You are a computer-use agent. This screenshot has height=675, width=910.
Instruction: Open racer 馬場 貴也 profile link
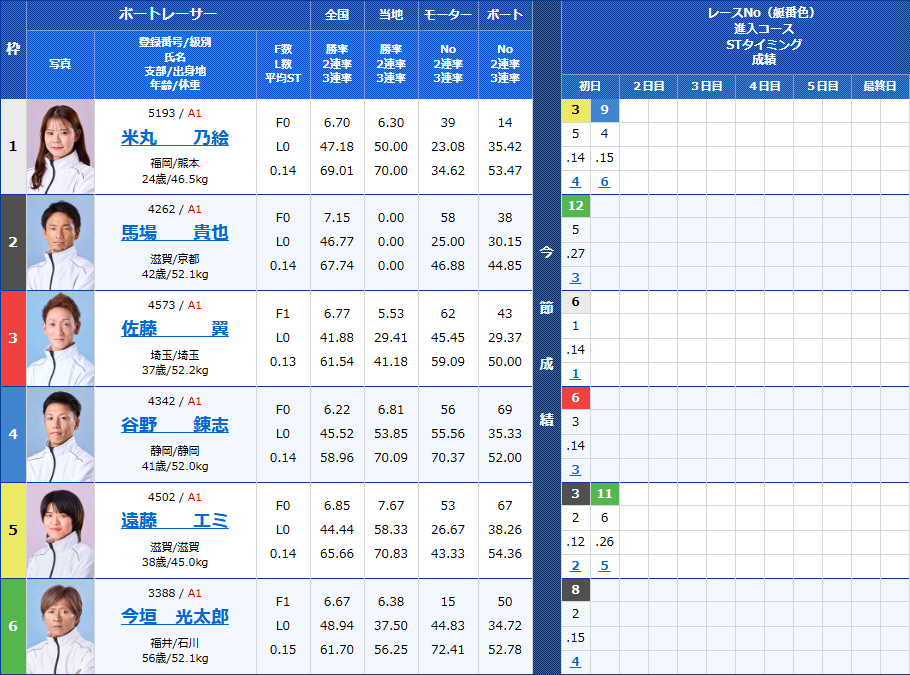click(x=175, y=233)
